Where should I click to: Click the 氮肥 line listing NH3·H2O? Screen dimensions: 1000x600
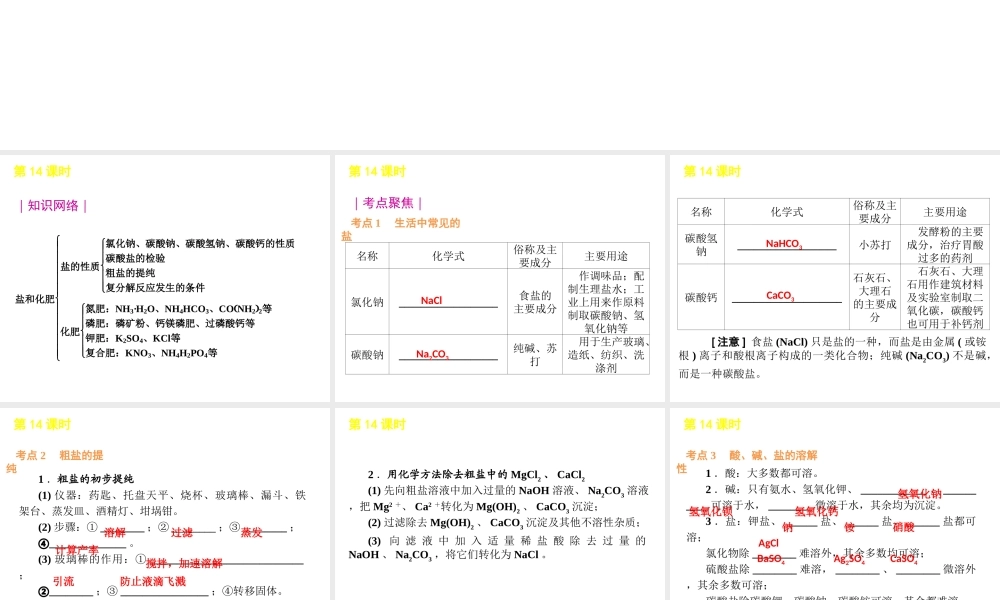(x=179, y=309)
